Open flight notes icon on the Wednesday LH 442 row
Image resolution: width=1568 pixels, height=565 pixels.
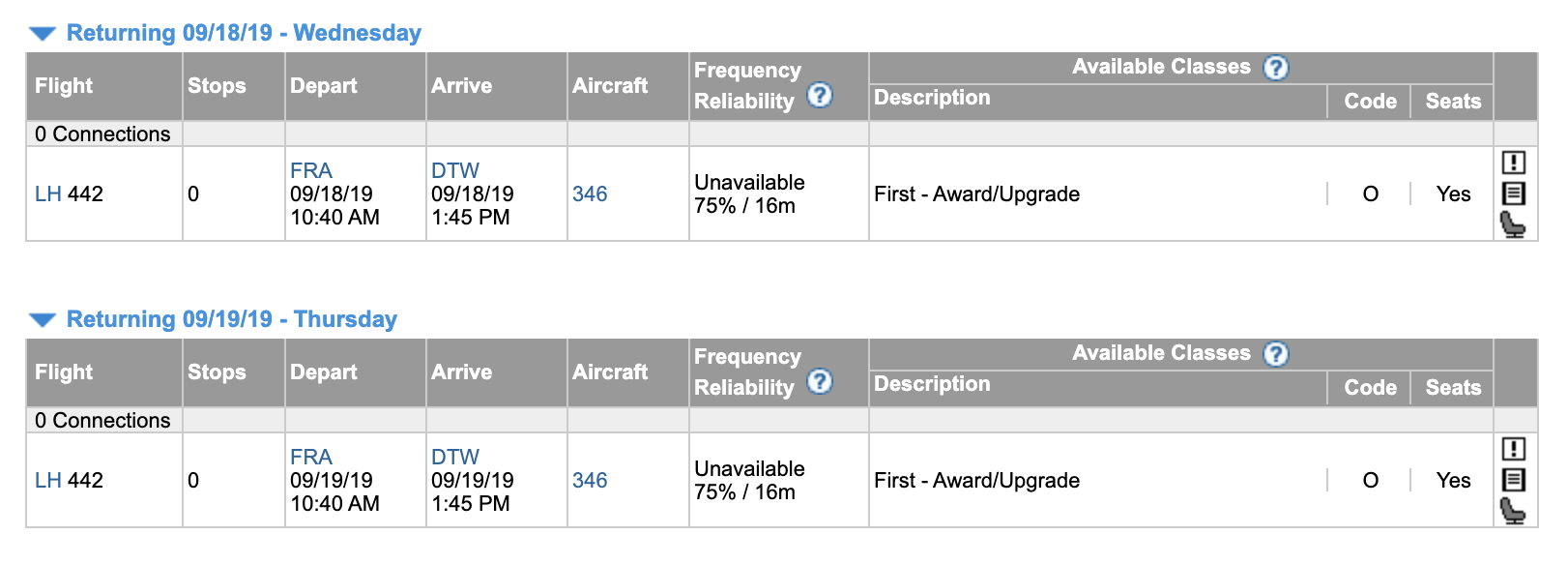pyautogui.click(x=1514, y=193)
